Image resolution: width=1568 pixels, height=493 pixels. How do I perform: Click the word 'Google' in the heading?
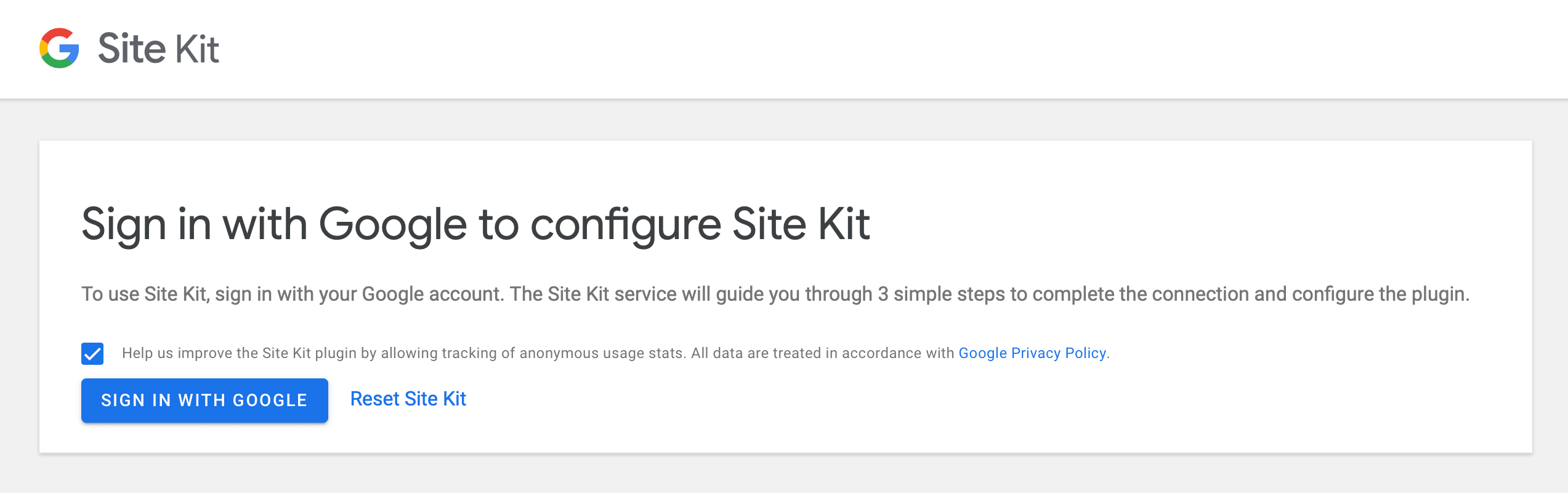point(393,224)
